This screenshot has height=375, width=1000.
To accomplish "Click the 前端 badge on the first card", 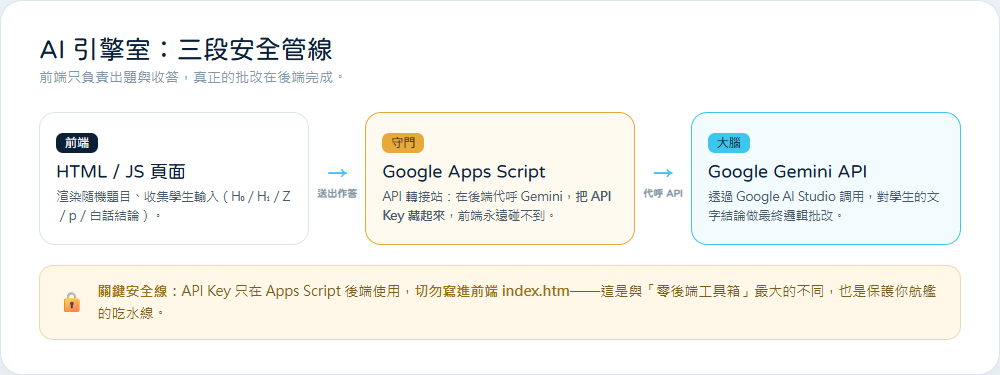I will tap(77, 143).
